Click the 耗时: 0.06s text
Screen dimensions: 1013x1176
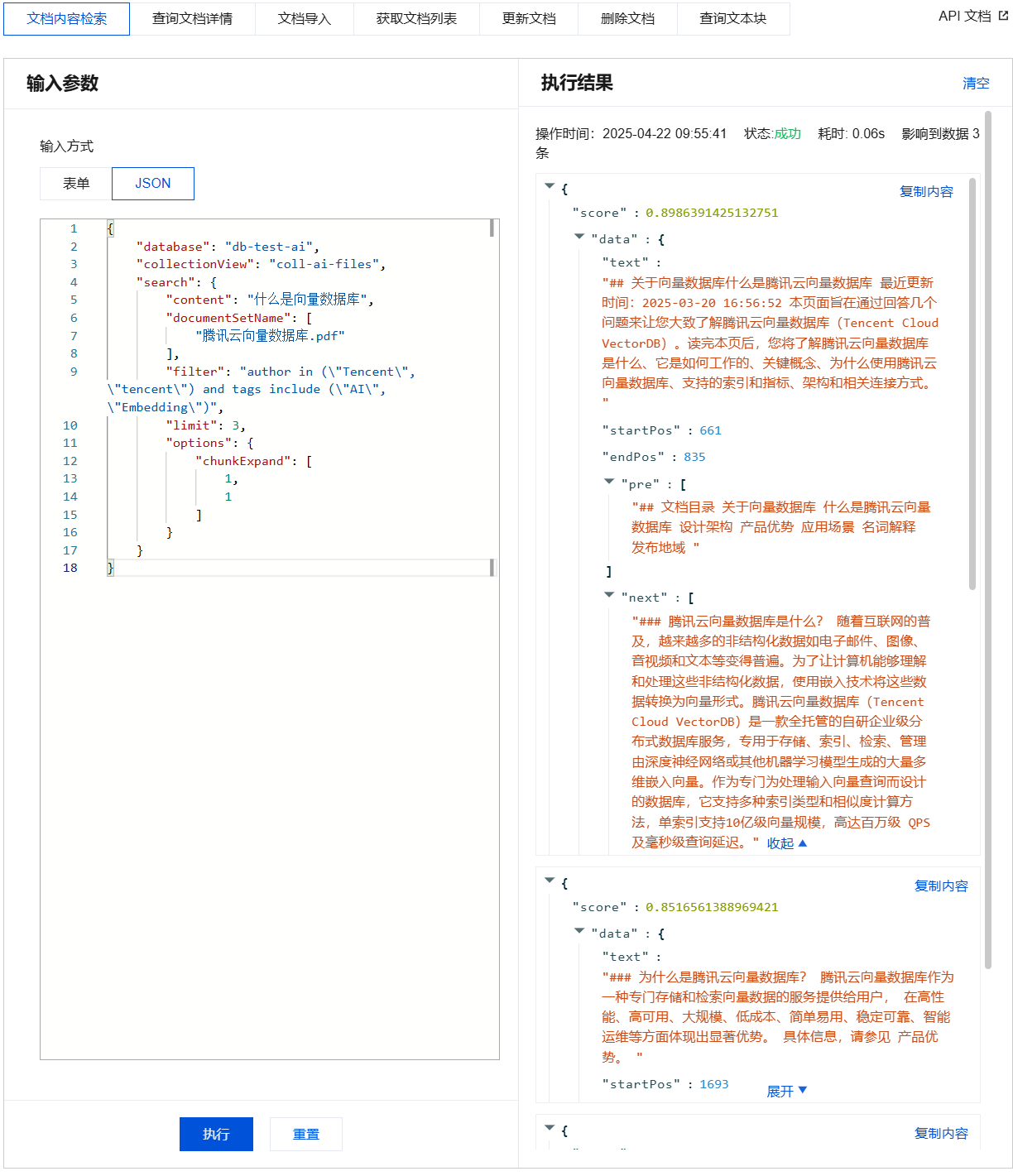point(851,133)
